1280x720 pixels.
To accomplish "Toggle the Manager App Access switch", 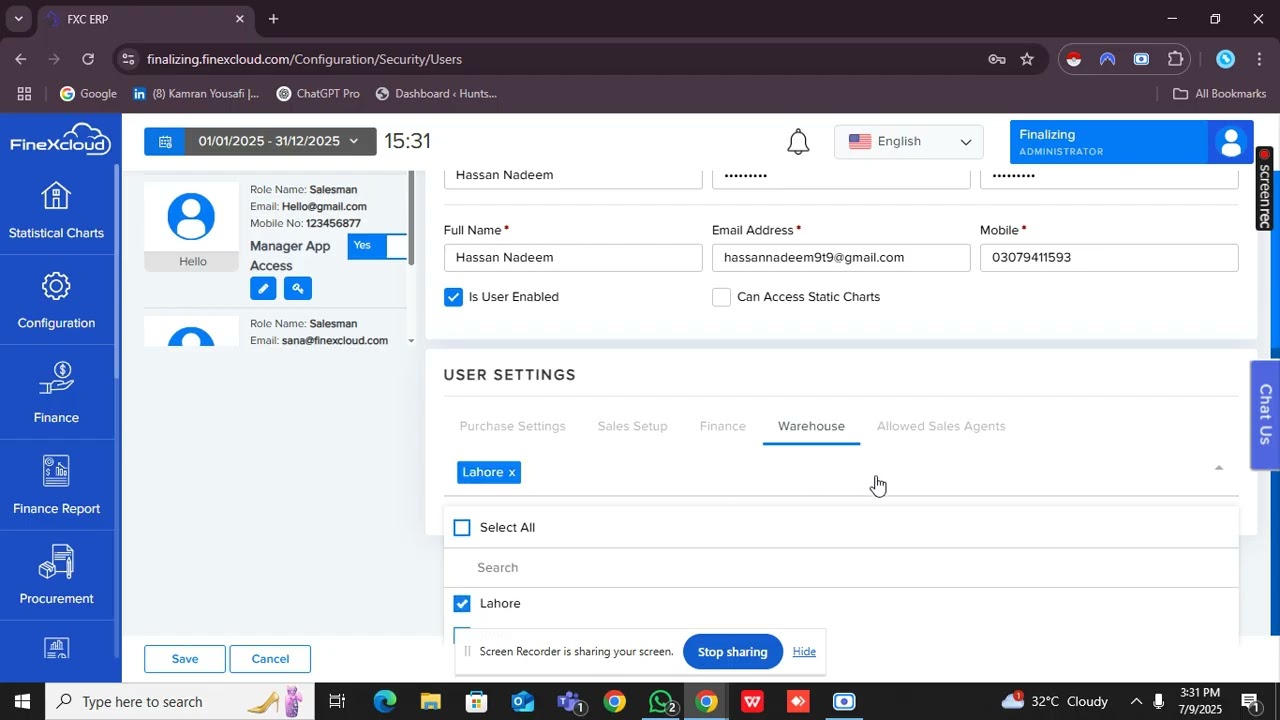I will 377,246.
